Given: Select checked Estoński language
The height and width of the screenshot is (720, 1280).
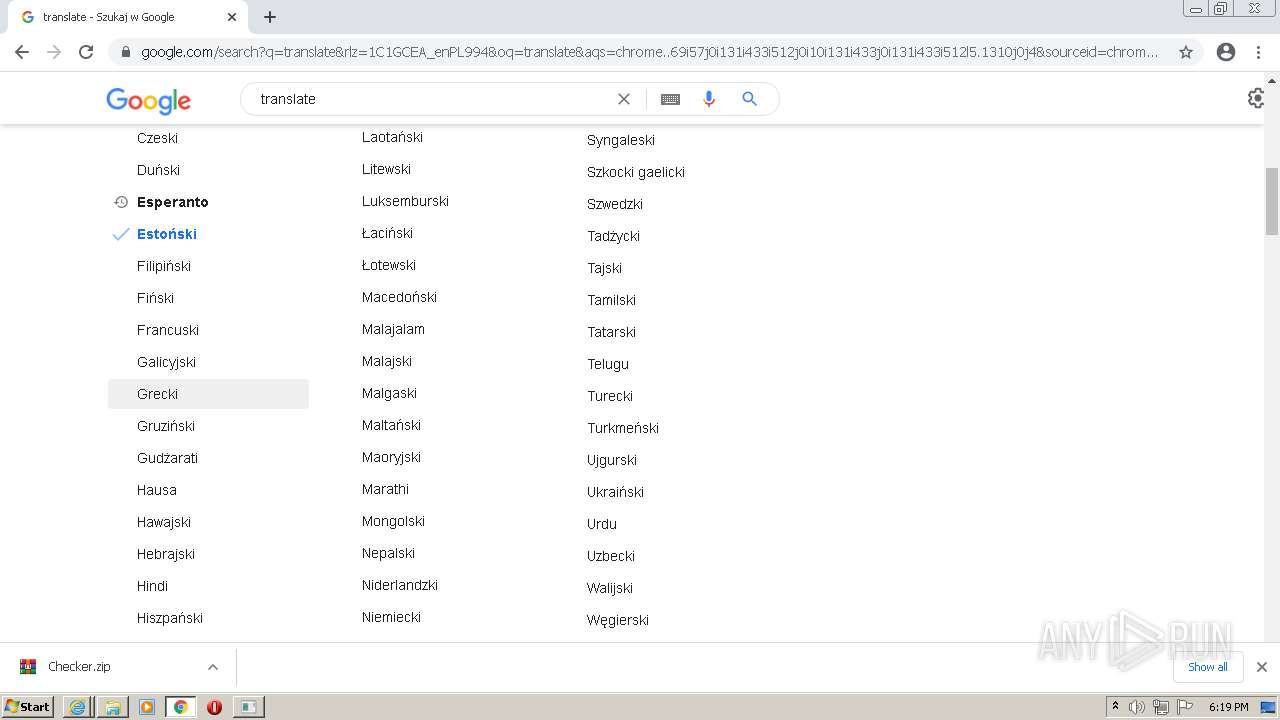Looking at the screenshot, I should pos(166,234).
